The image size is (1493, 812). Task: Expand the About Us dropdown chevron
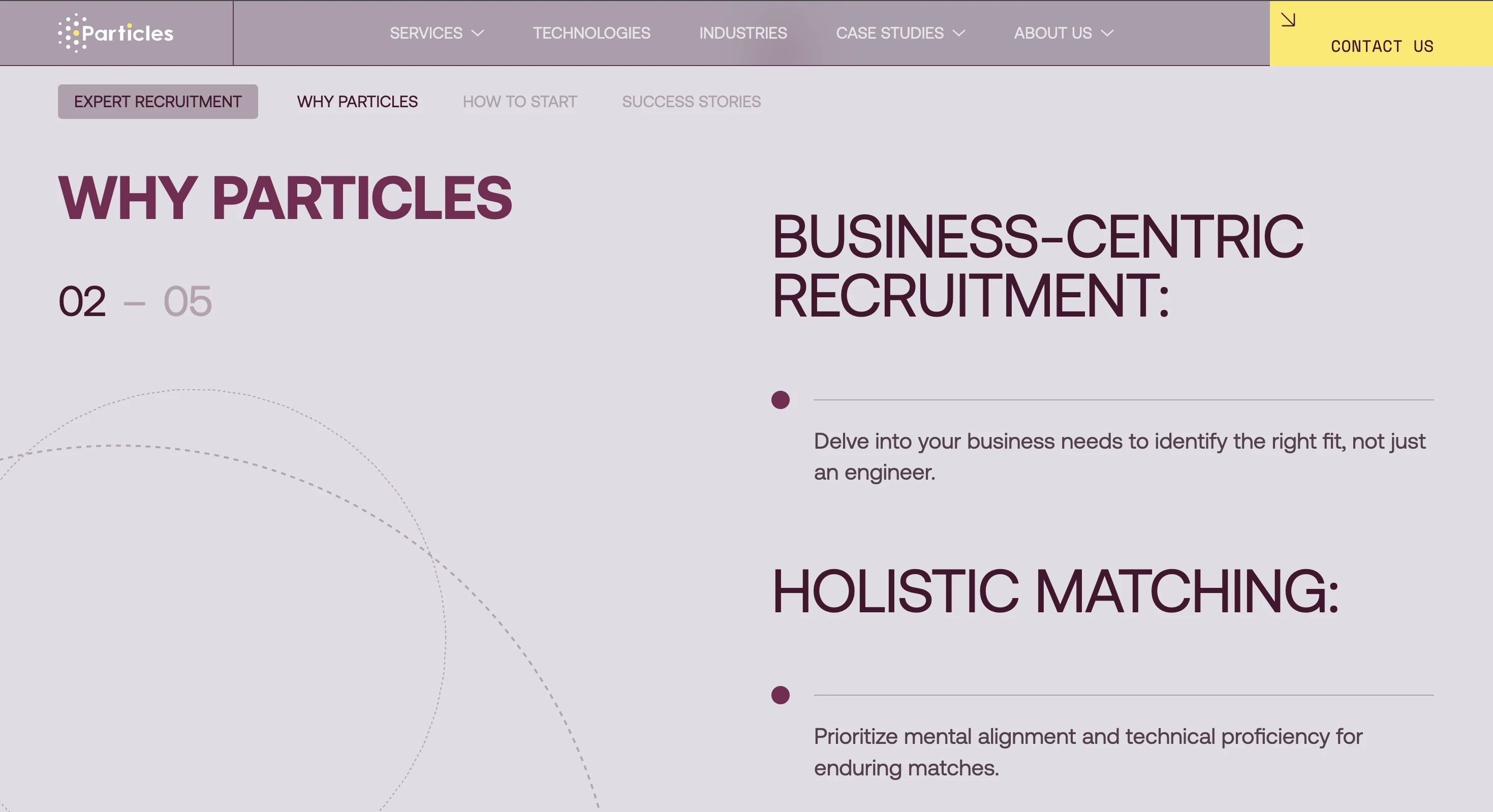(1107, 33)
